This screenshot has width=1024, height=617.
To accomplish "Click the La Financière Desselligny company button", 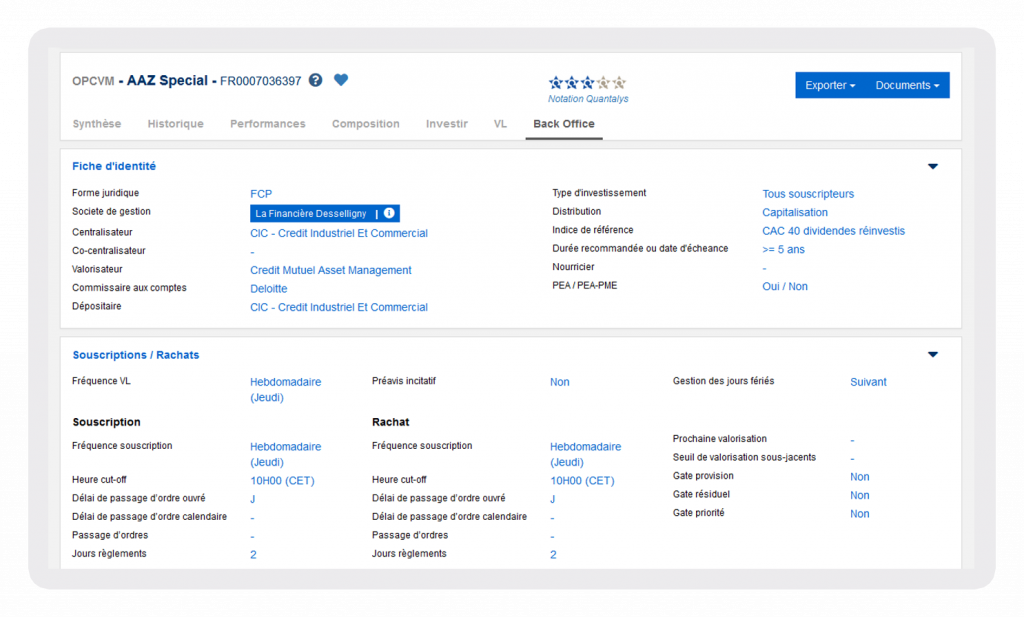I will pyautogui.click(x=311, y=213).
